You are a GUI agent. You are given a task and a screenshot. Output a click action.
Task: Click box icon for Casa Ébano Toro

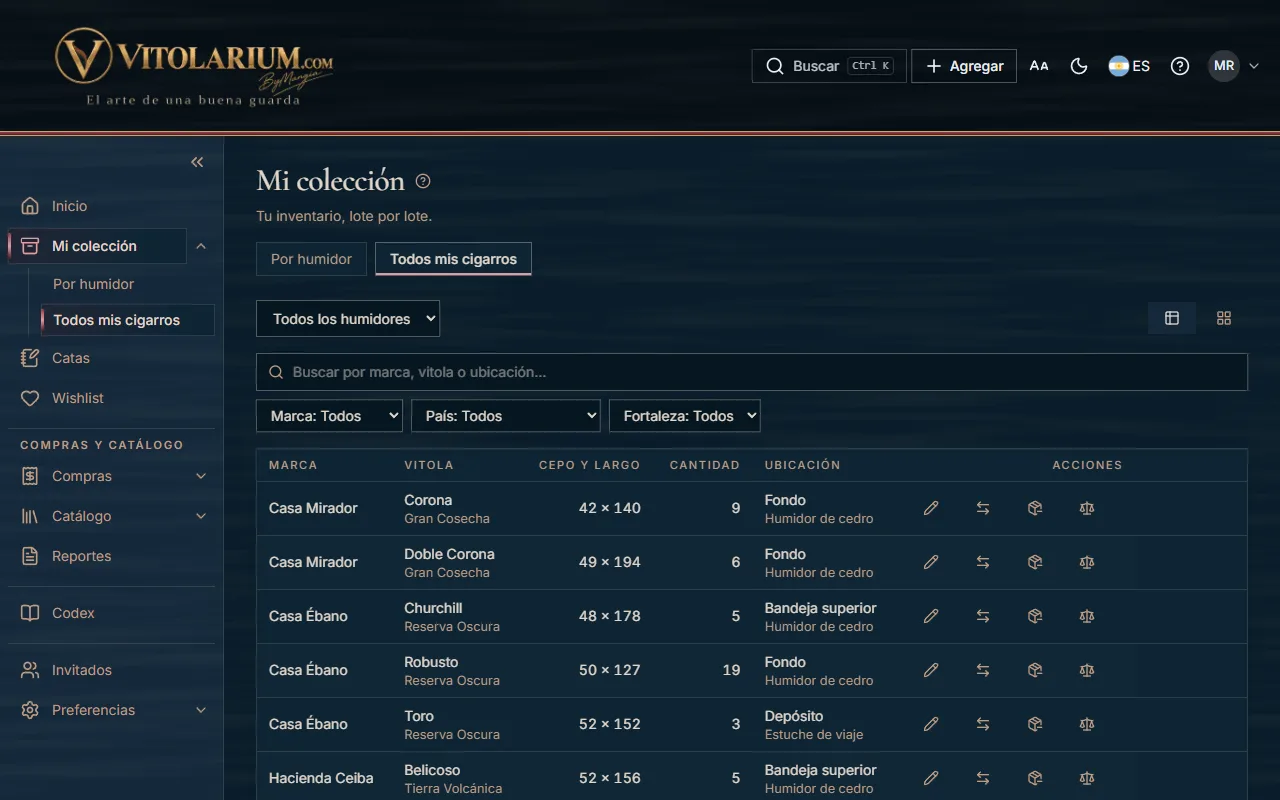1035,724
